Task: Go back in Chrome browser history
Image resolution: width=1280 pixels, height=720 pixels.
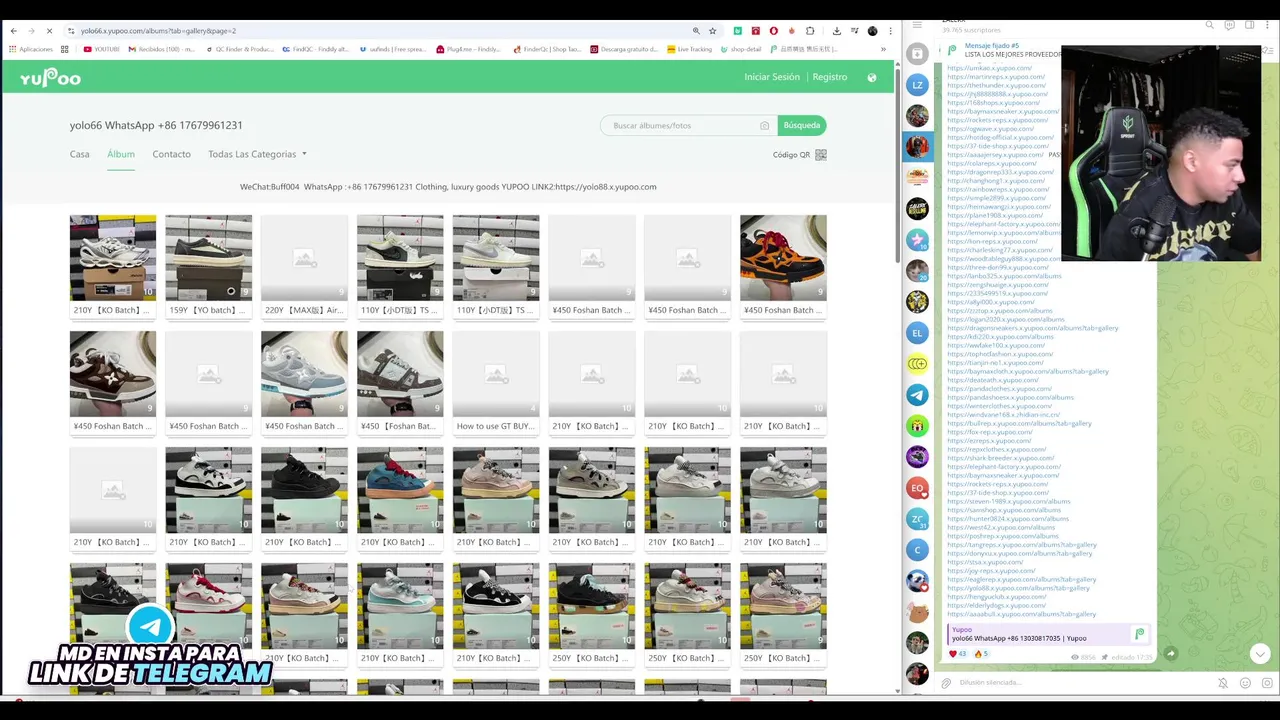Action: click(14, 31)
